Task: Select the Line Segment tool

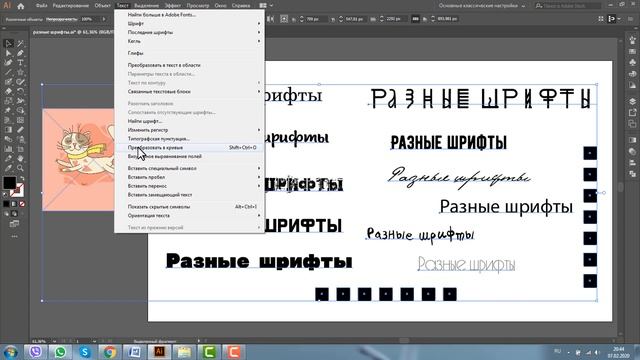Action: click(9, 72)
